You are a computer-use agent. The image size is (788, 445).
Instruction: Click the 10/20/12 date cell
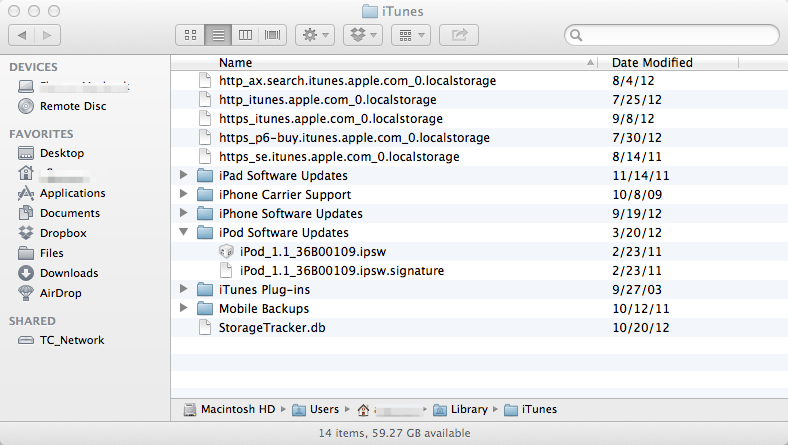[641, 328]
